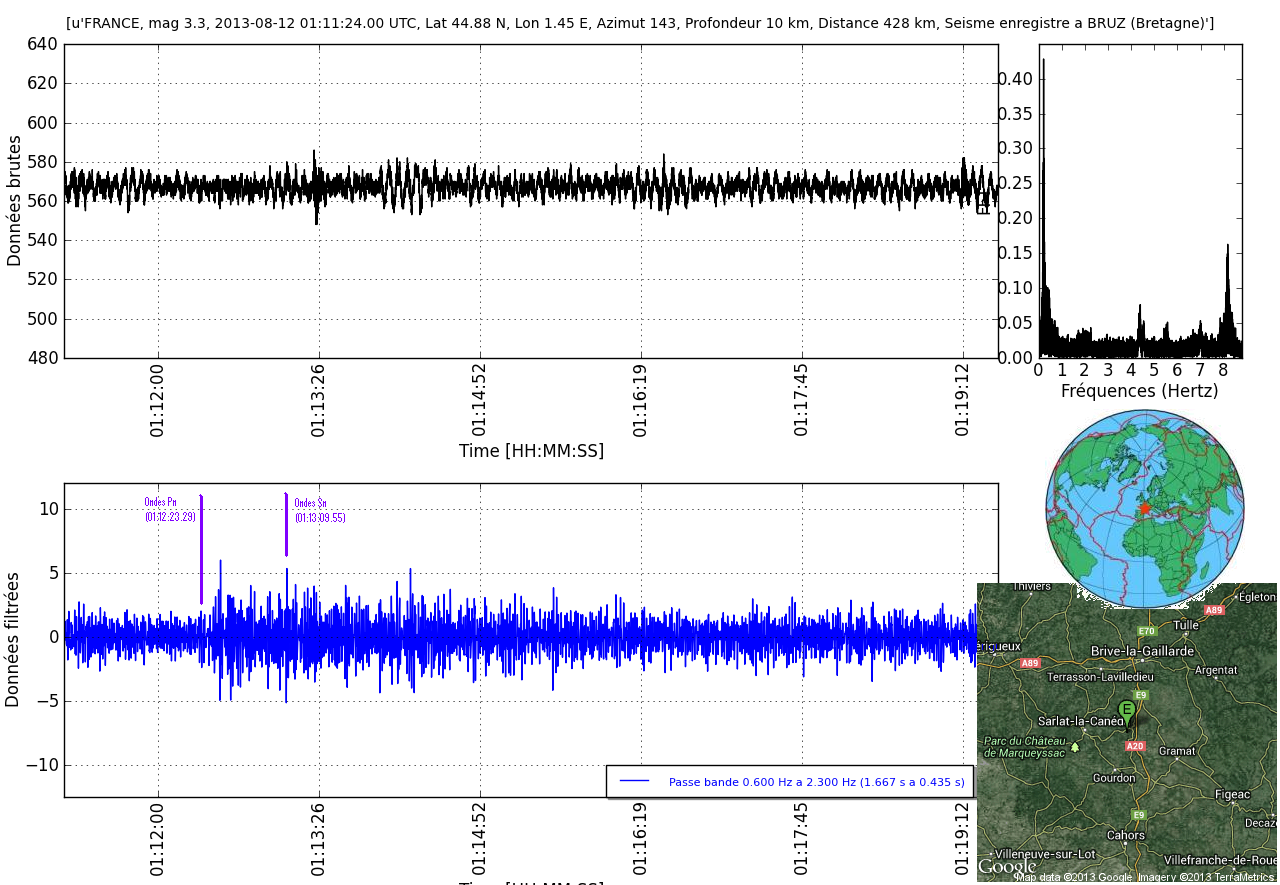Click the globe projection thumbnail
1280x885 pixels.
[x=1145, y=508]
